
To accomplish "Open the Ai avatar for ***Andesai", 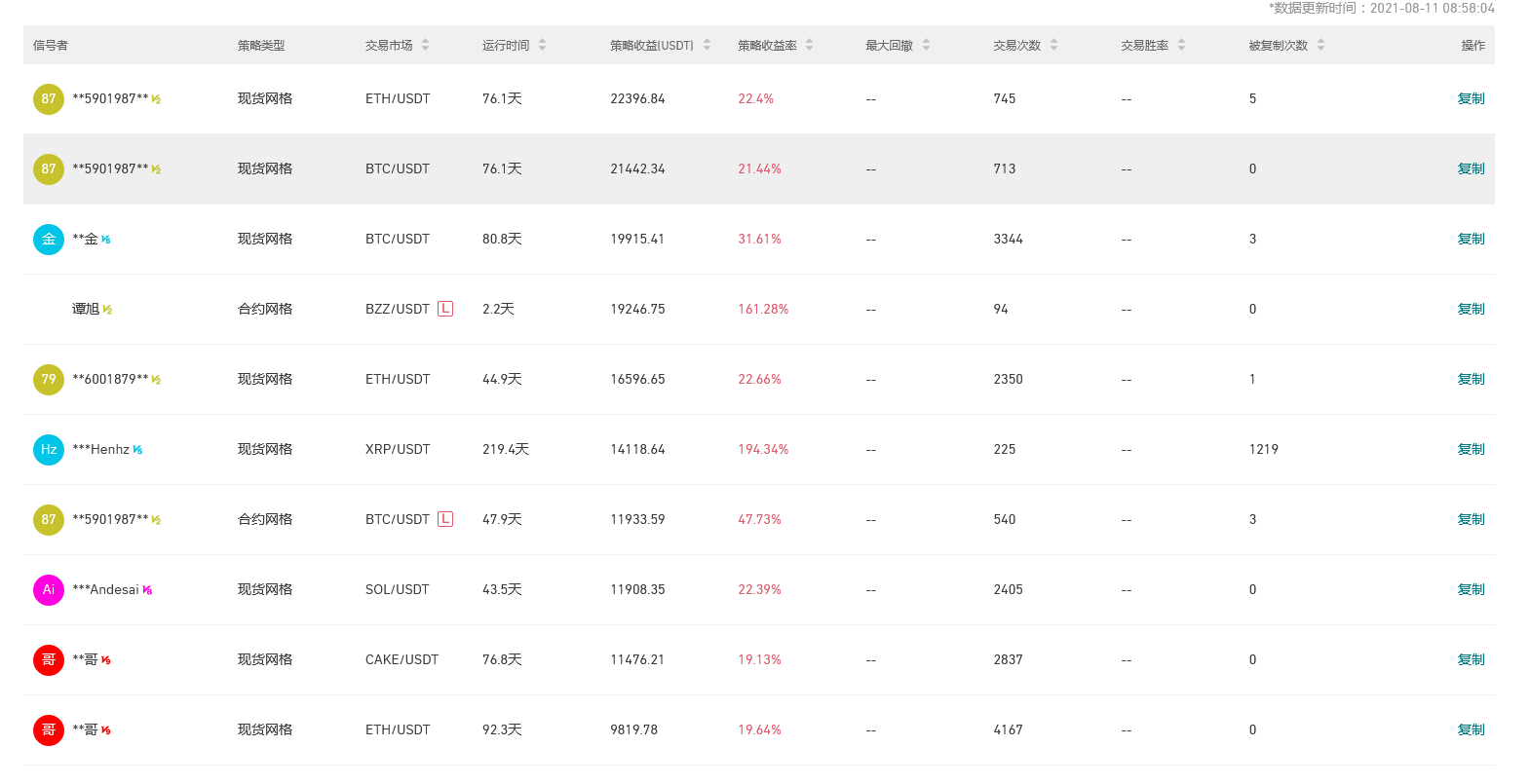I will [49, 590].
